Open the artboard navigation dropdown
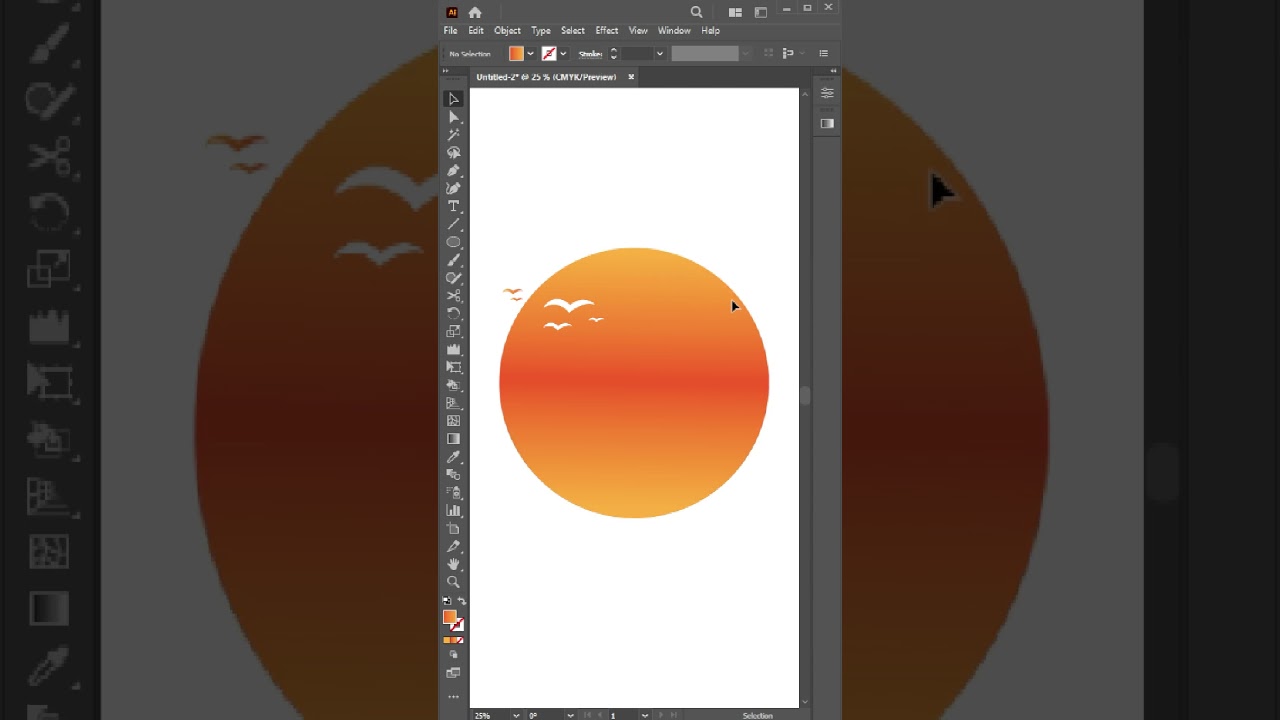This screenshot has width=1280, height=720. [x=645, y=715]
